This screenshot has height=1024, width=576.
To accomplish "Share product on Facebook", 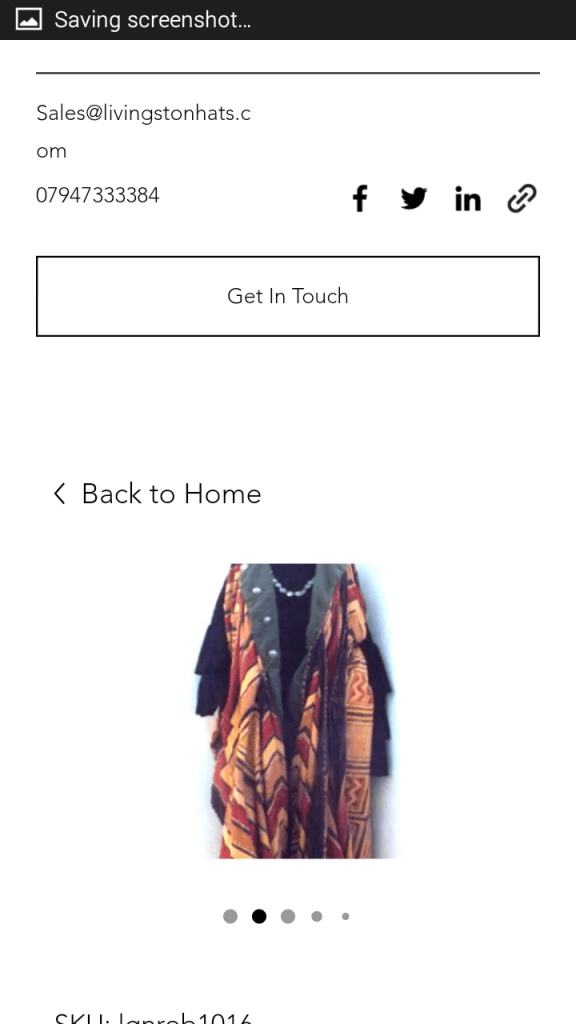I will (x=360, y=199).
